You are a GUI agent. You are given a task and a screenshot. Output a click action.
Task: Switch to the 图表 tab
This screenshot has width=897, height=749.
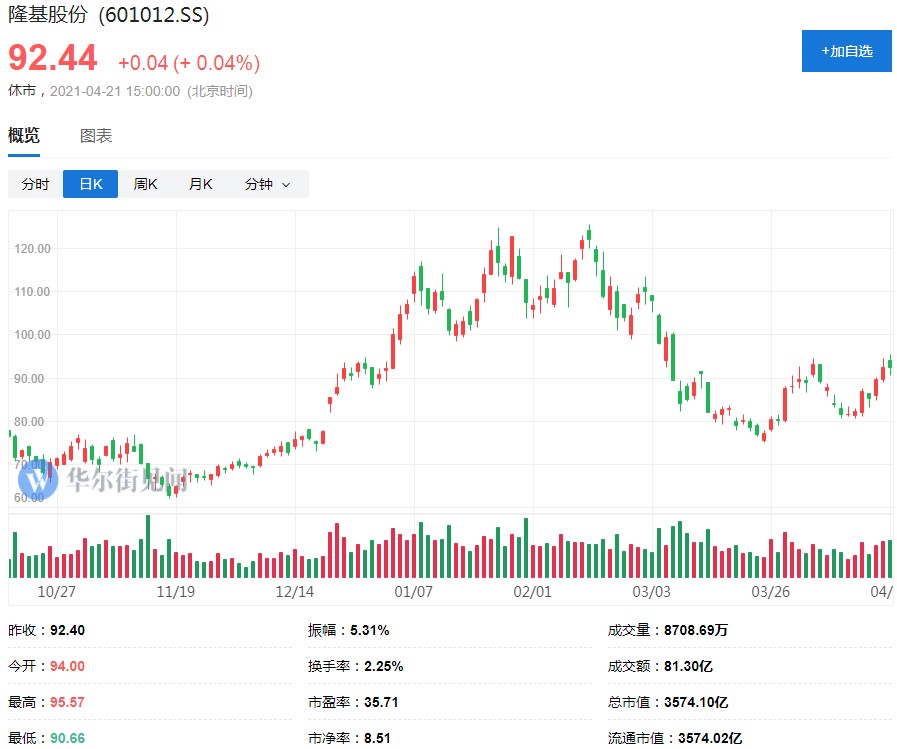pyautogui.click(x=96, y=136)
